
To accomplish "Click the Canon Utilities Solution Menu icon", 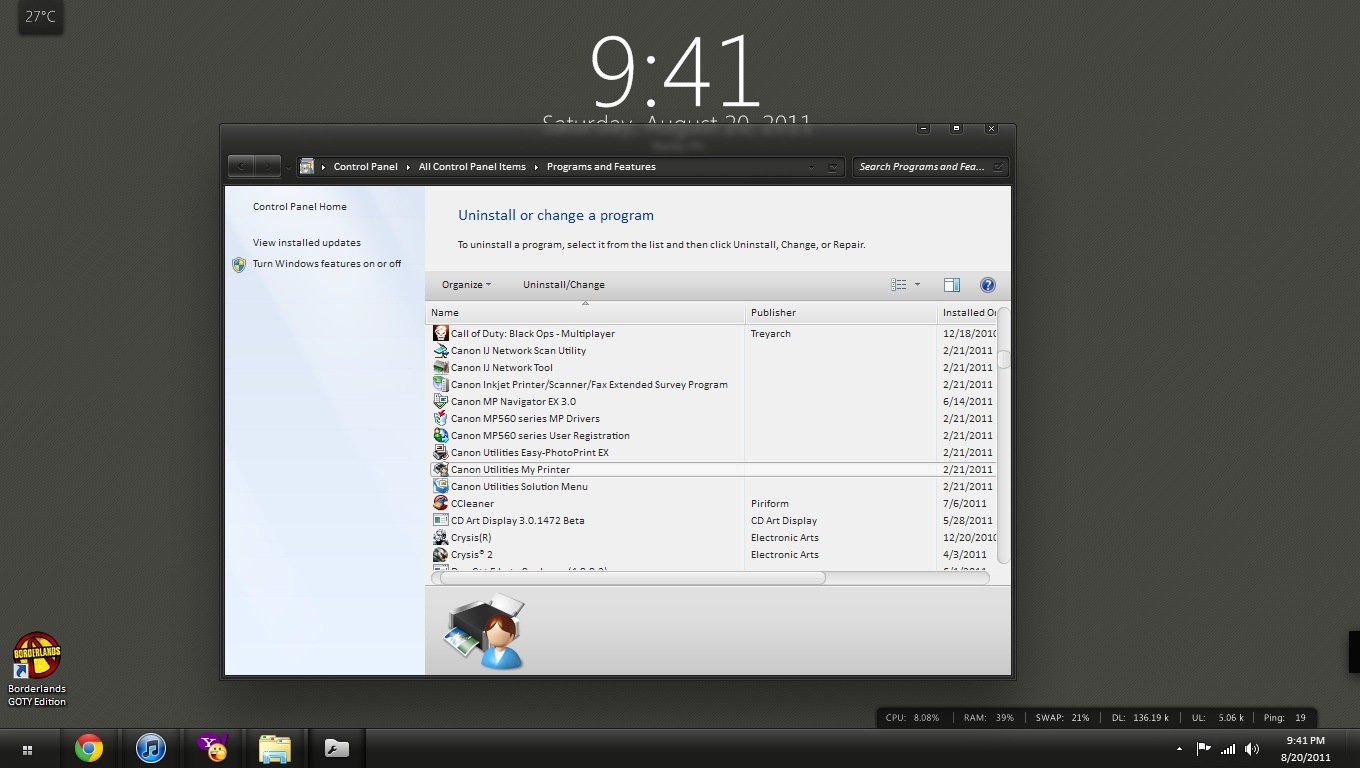I will [440, 486].
